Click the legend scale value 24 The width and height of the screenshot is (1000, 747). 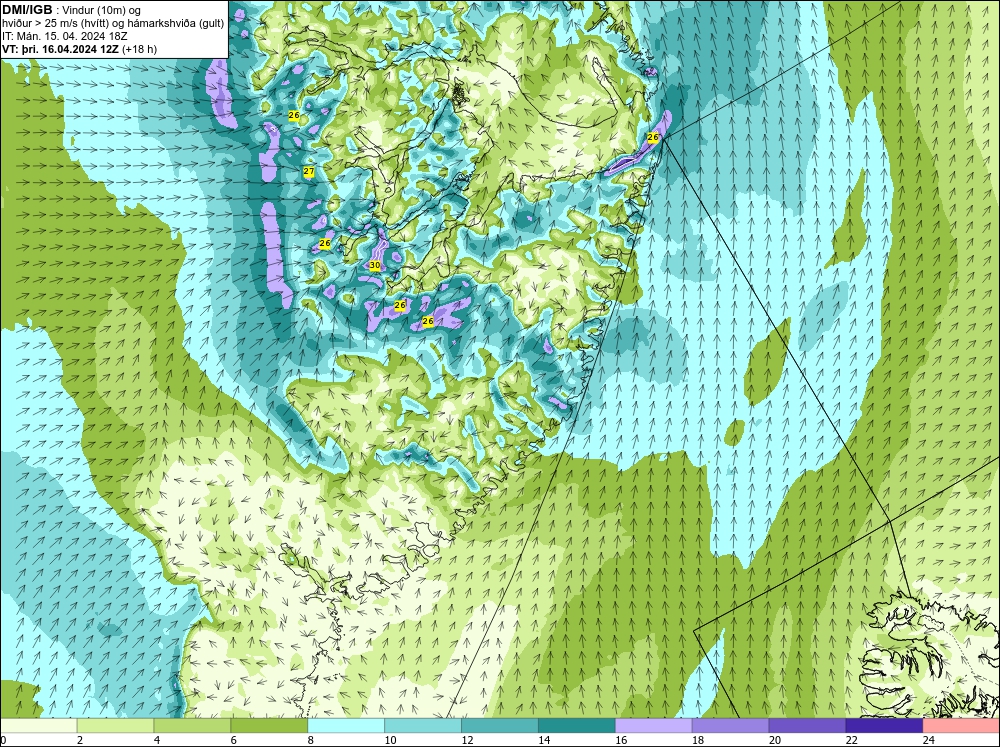pyautogui.click(x=929, y=740)
